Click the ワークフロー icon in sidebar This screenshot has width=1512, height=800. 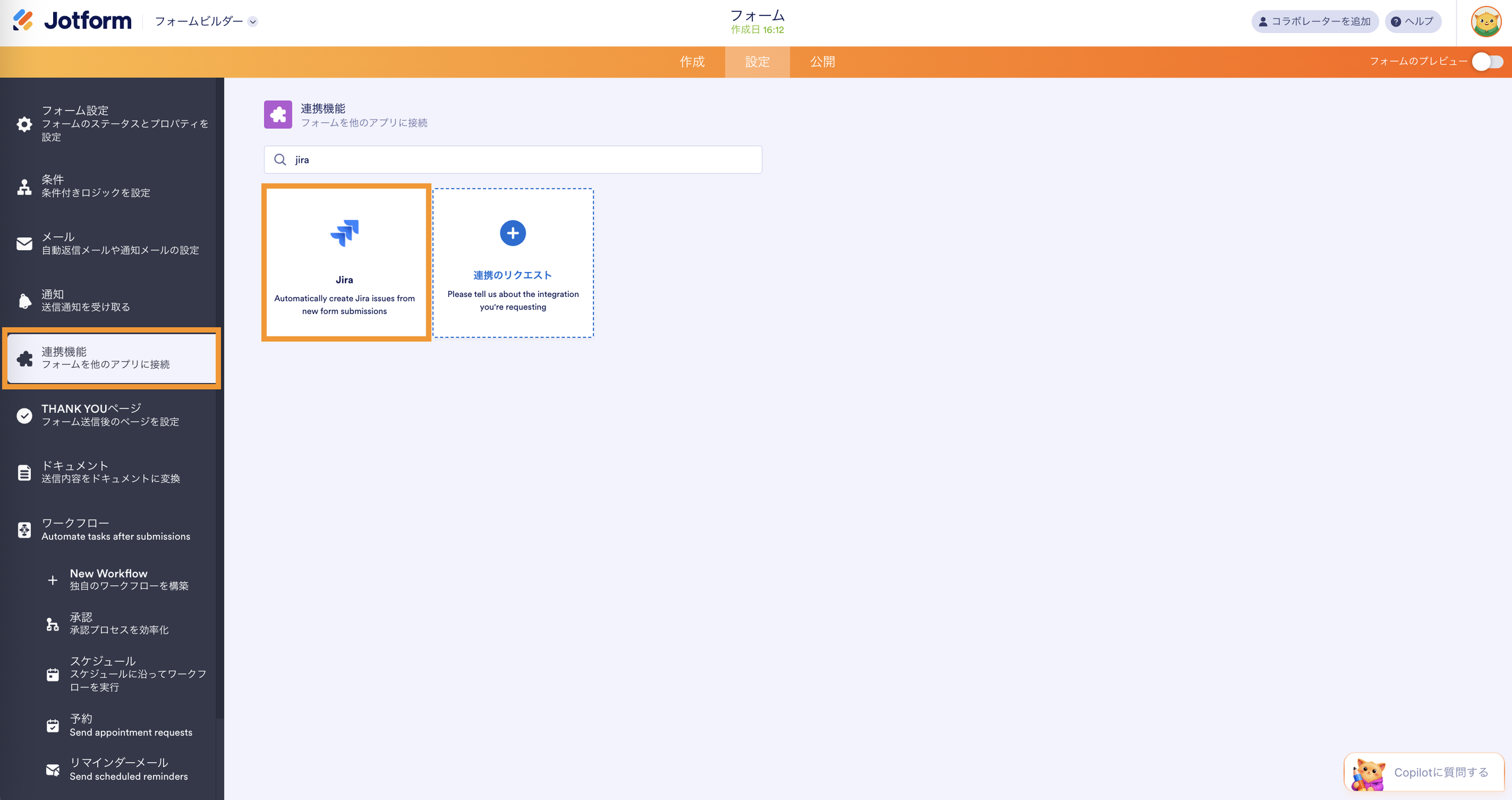click(x=24, y=530)
